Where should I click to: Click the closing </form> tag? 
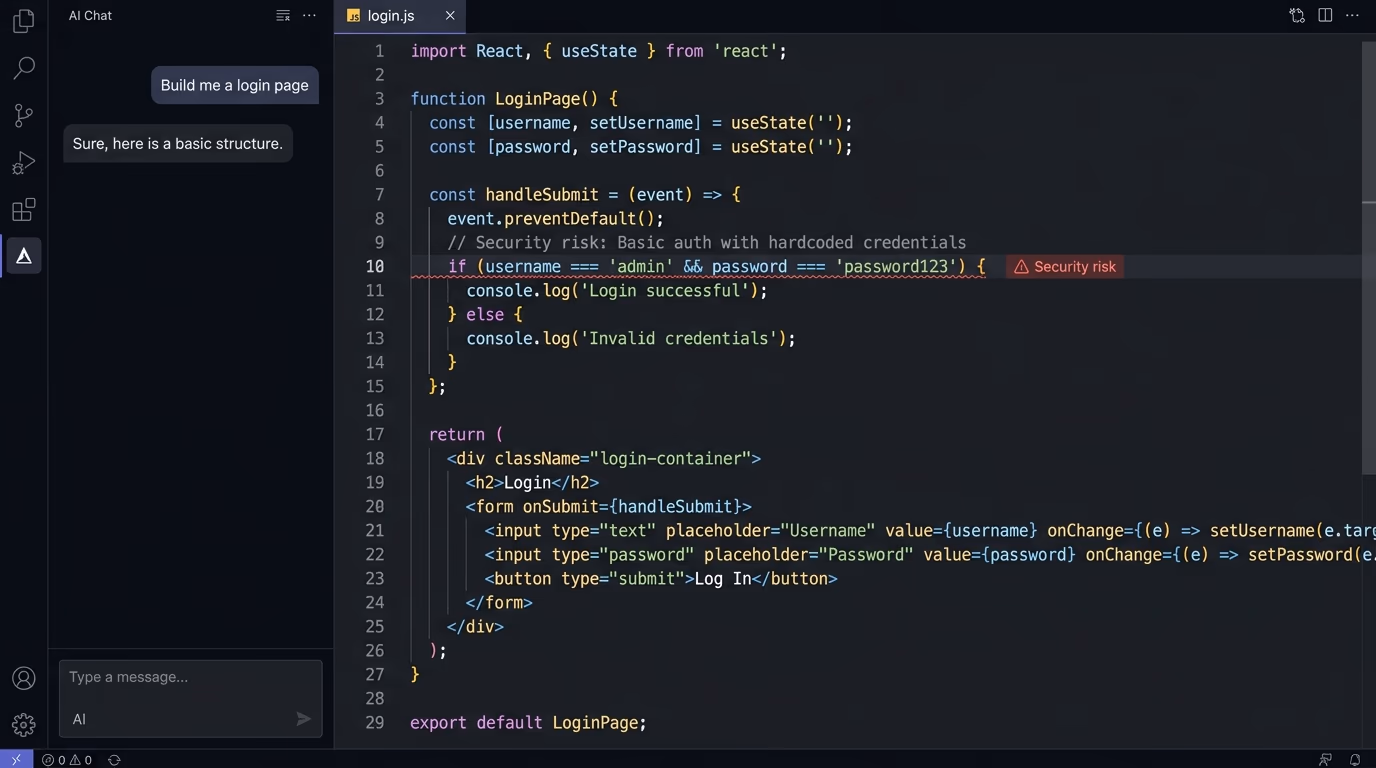pyautogui.click(x=499, y=603)
